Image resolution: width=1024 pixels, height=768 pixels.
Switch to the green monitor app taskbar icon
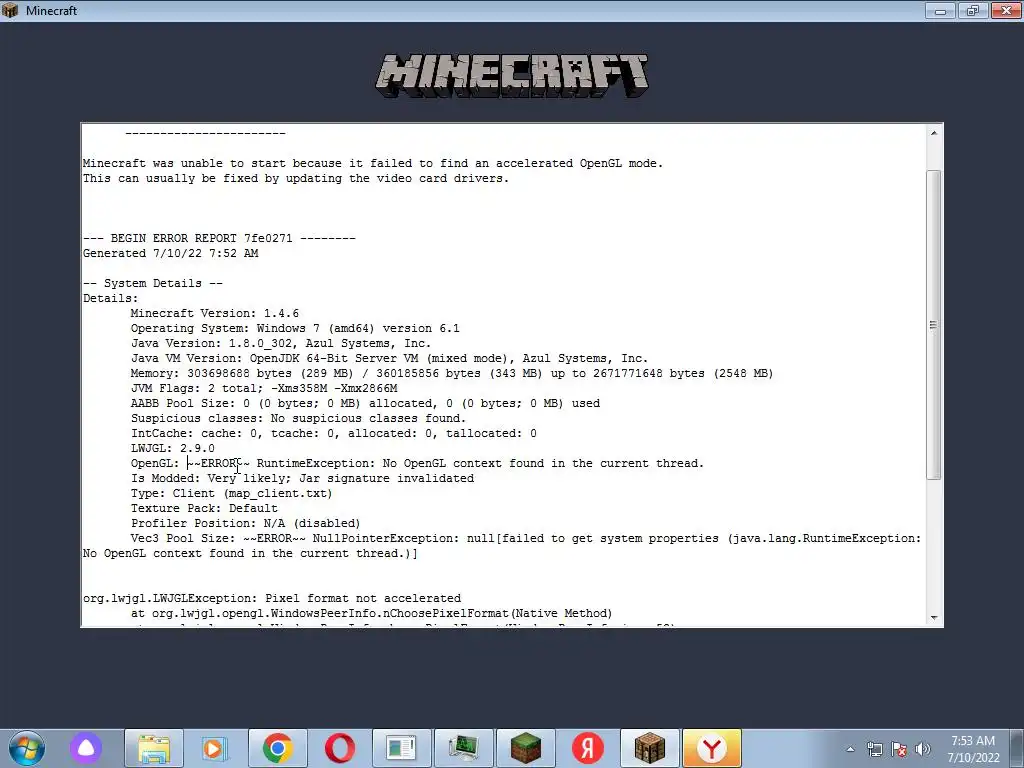tap(464, 748)
